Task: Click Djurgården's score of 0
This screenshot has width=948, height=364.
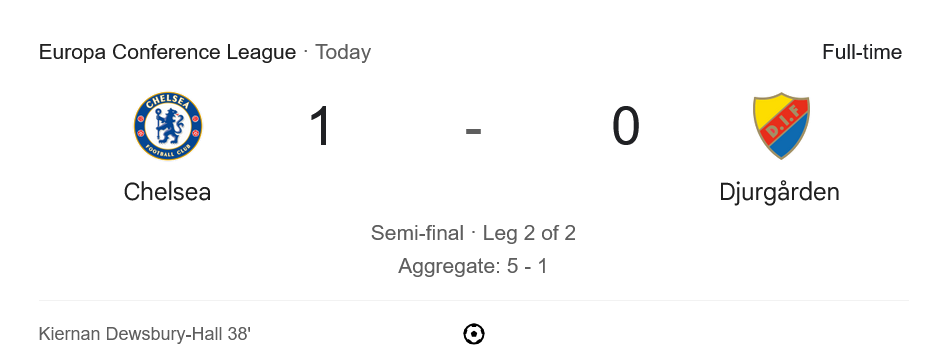Action: click(x=625, y=126)
